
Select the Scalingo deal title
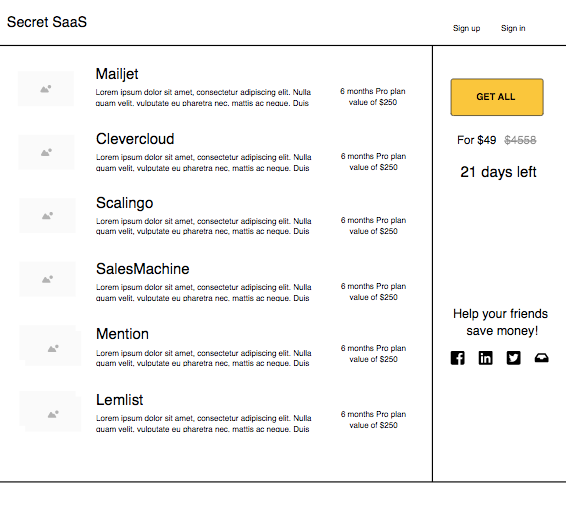(125, 203)
